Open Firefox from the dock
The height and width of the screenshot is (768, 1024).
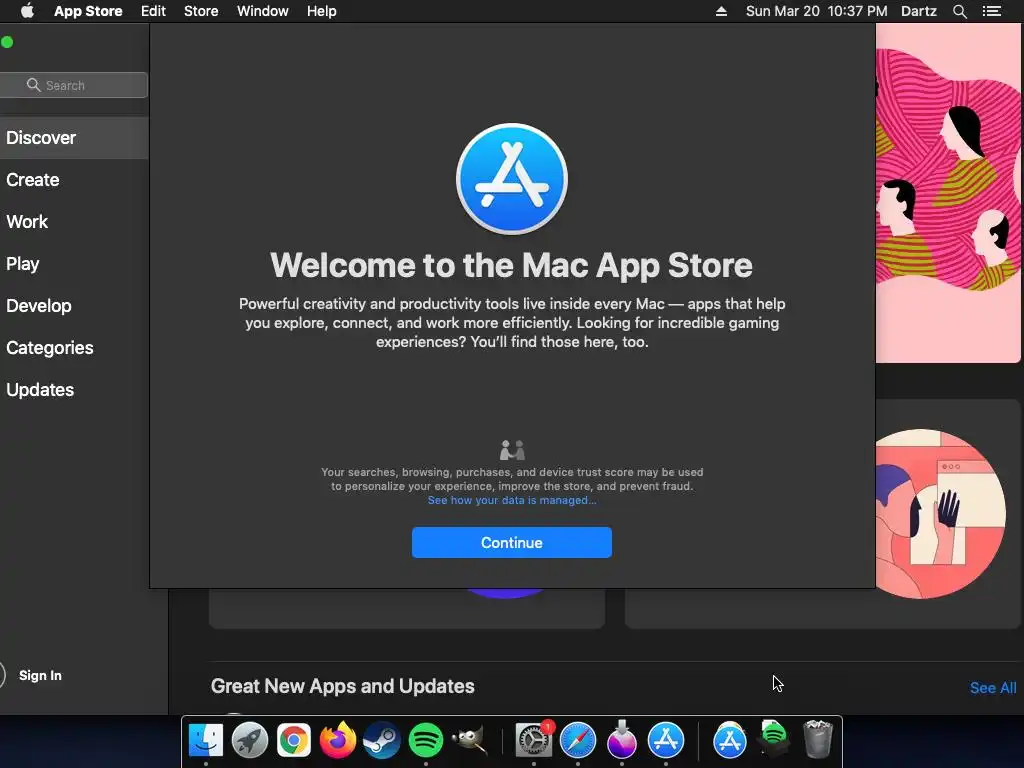click(x=338, y=740)
